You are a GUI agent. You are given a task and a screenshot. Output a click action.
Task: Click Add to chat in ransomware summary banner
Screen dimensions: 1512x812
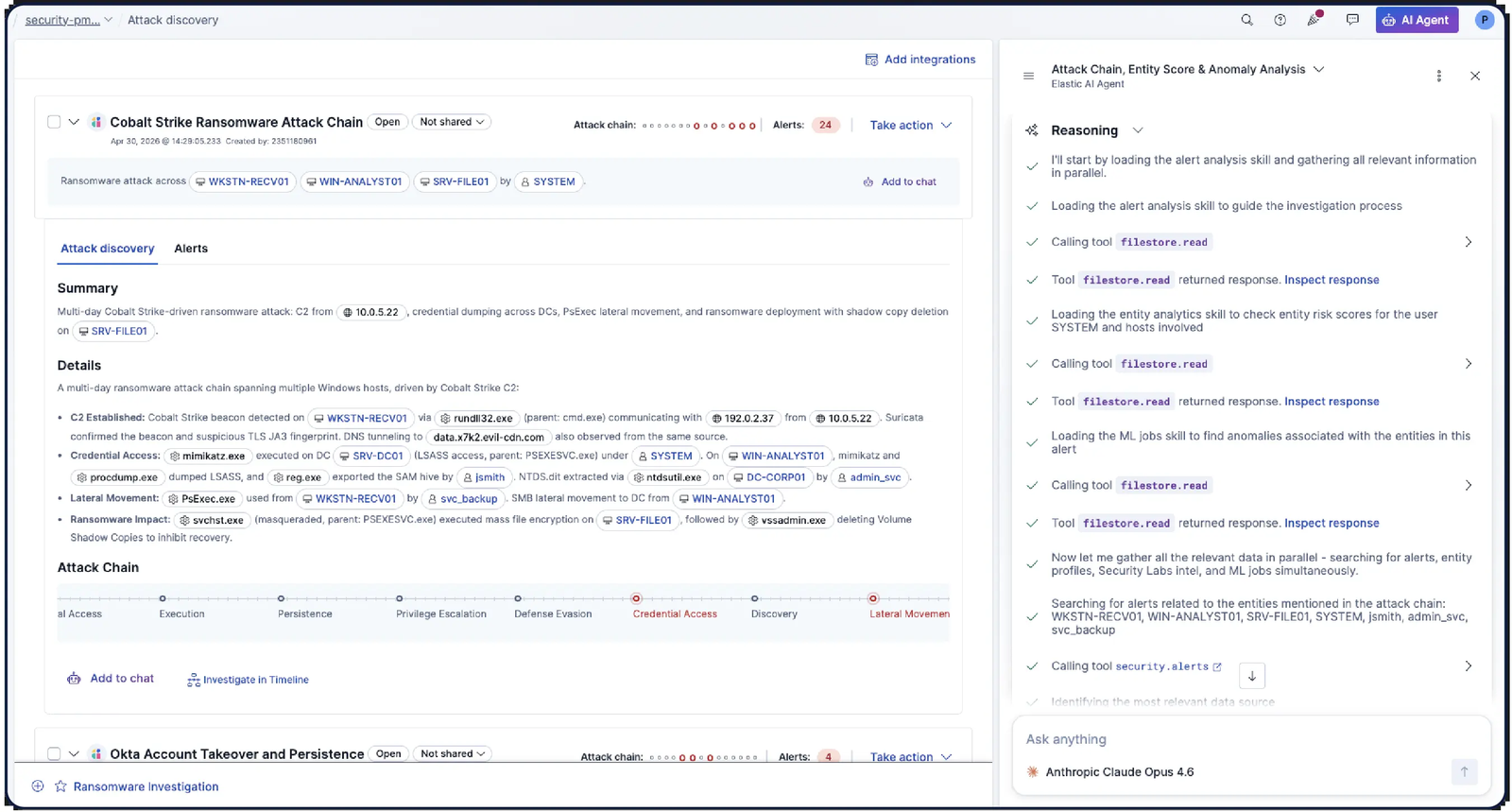[900, 181]
